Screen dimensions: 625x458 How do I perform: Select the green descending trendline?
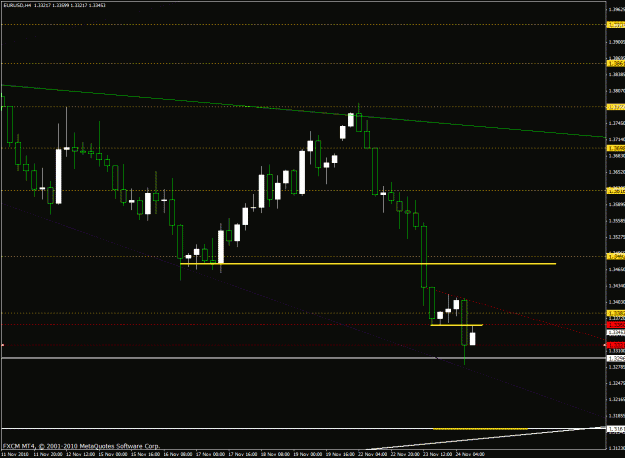(x=303, y=111)
